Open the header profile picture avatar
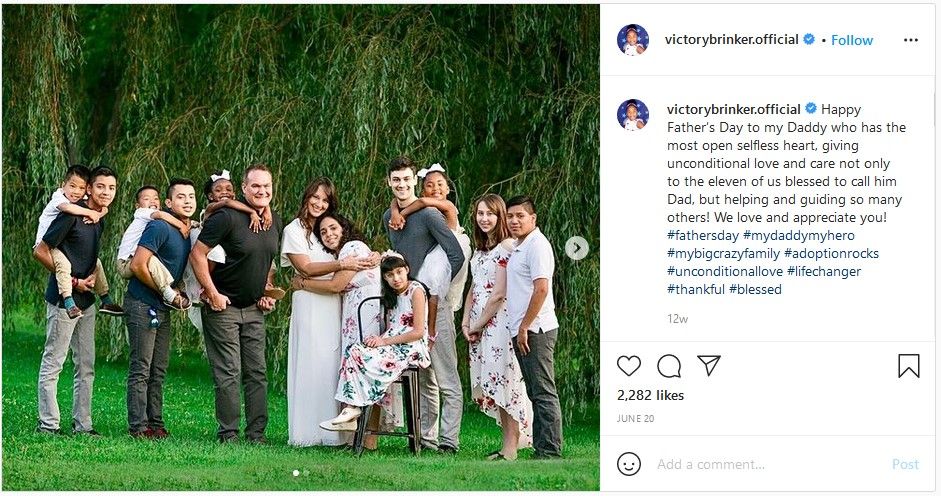 (633, 40)
